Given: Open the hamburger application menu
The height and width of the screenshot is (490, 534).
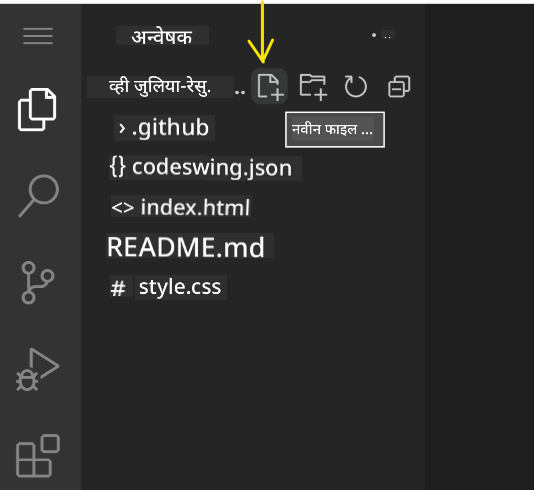Looking at the screenshot, I should click(x=38, y=36).
